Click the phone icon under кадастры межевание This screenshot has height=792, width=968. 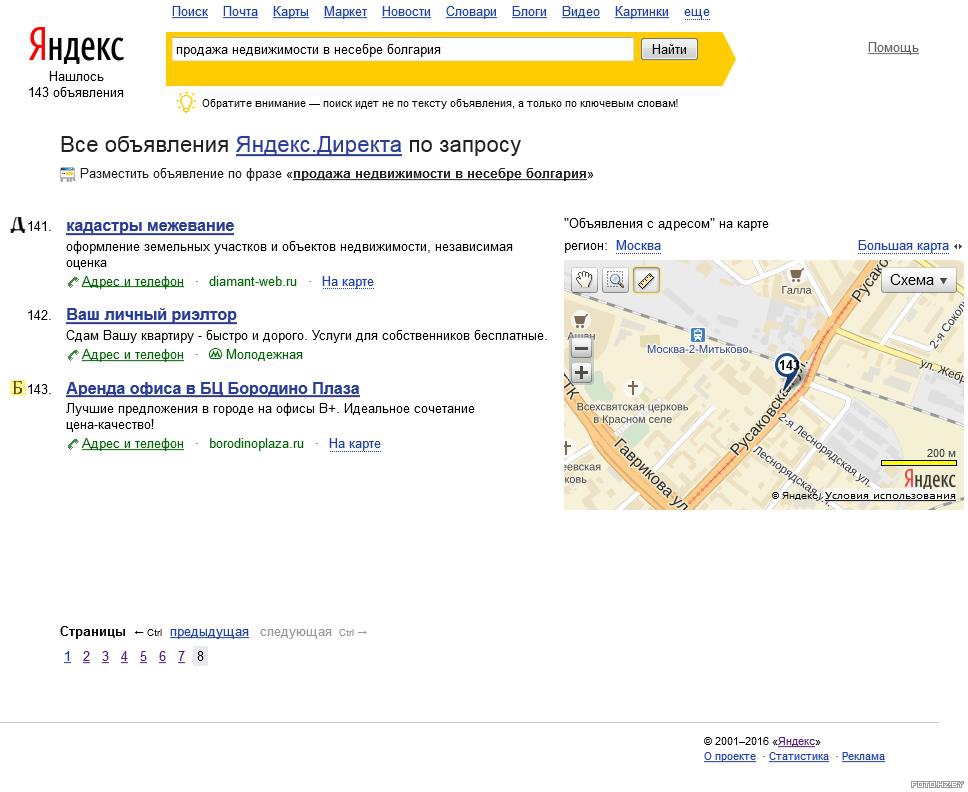coord(73,282)
